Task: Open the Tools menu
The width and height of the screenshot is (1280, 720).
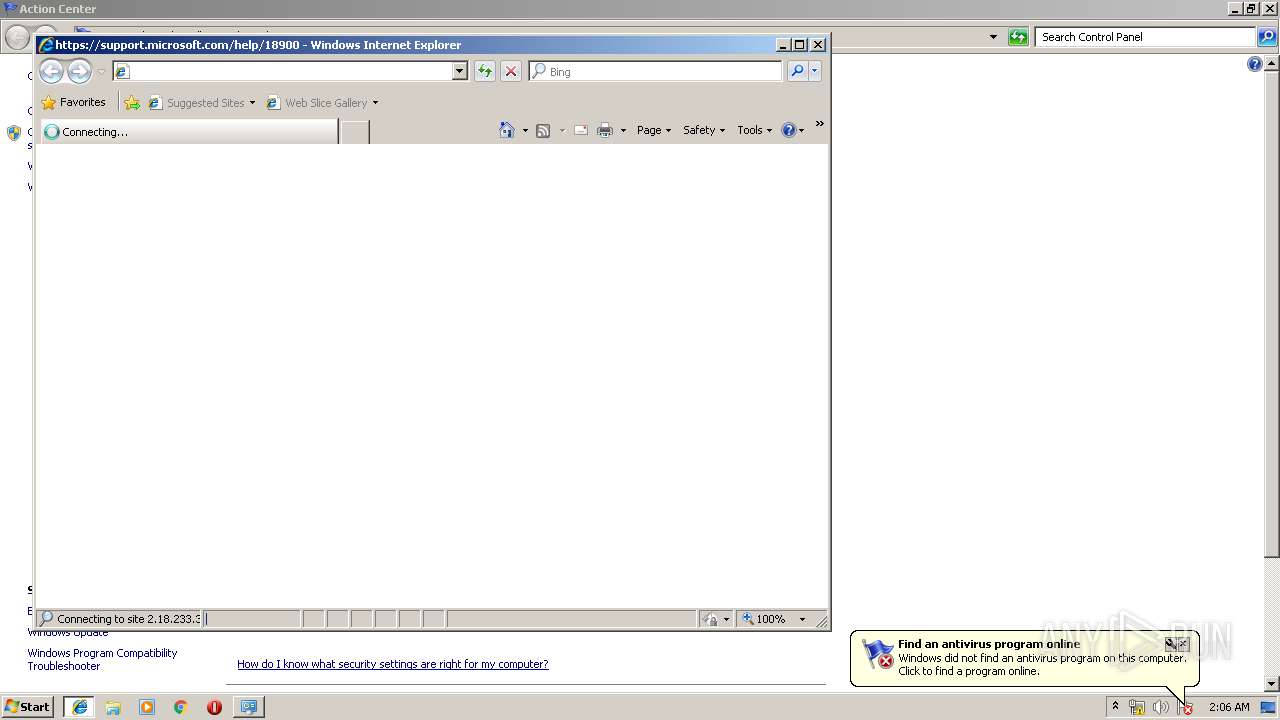Action: (x=755, y=130)
